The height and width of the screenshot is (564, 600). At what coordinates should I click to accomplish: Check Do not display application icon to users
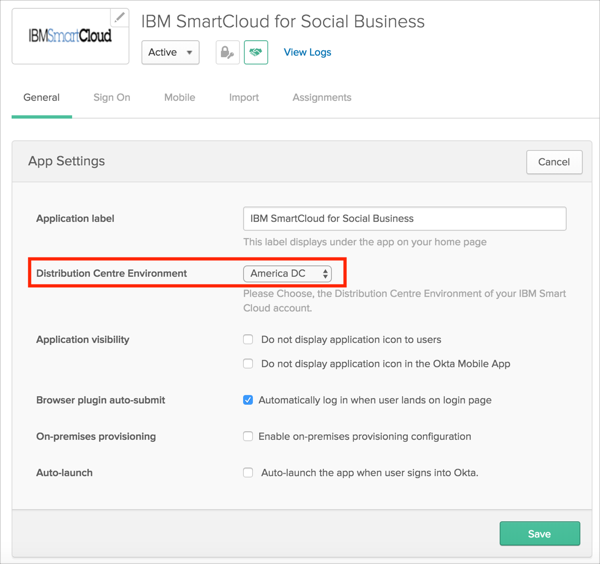248,340
